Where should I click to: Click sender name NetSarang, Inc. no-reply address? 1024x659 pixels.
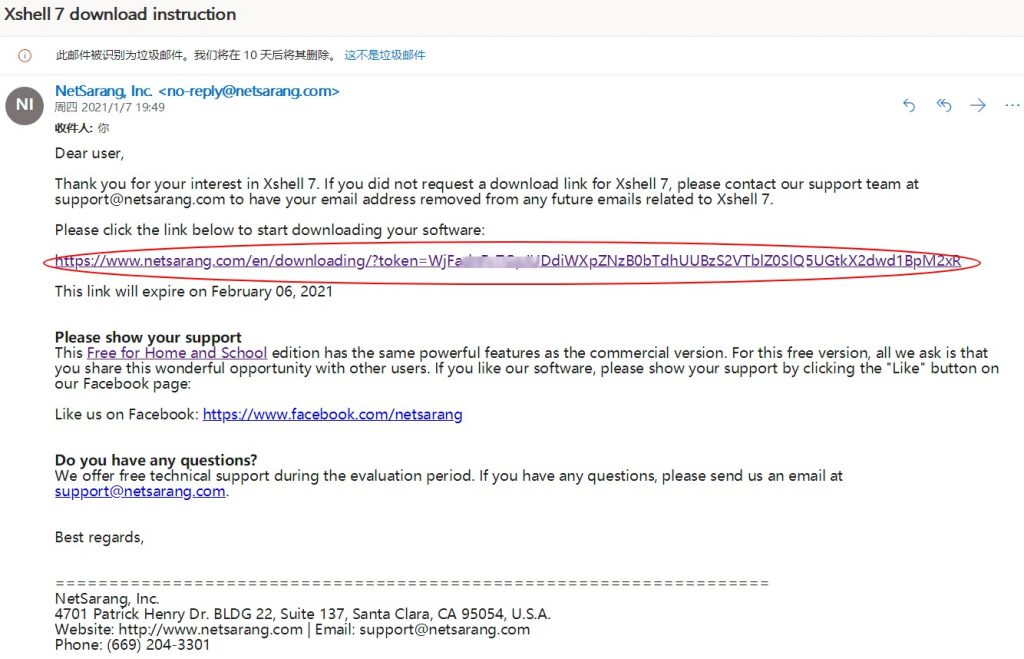click(x=197, y=91)
